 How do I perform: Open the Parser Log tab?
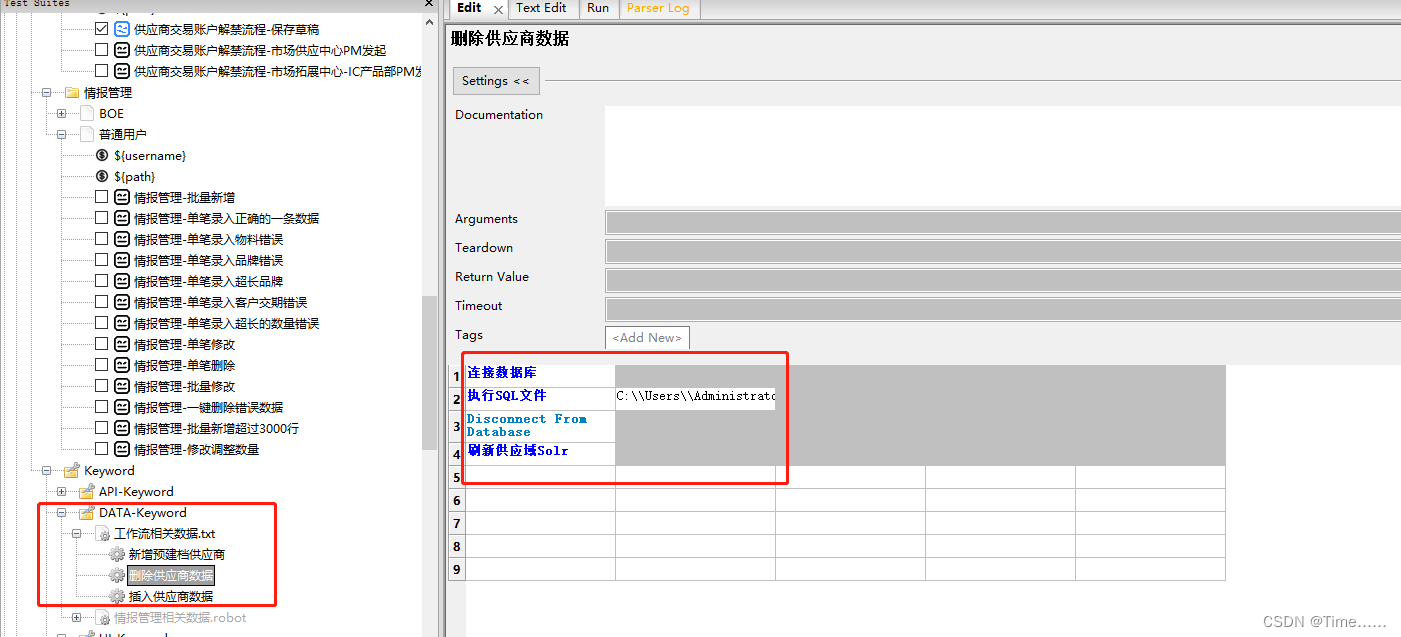click(x=659, y=8)
